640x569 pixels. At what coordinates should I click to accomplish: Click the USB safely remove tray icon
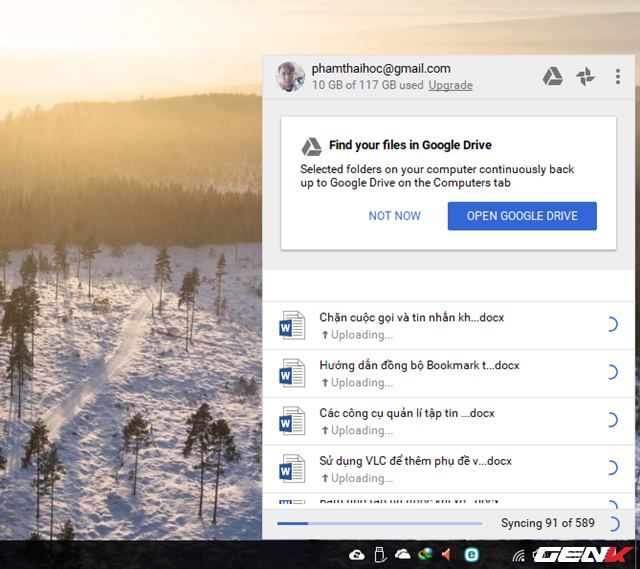380,555
